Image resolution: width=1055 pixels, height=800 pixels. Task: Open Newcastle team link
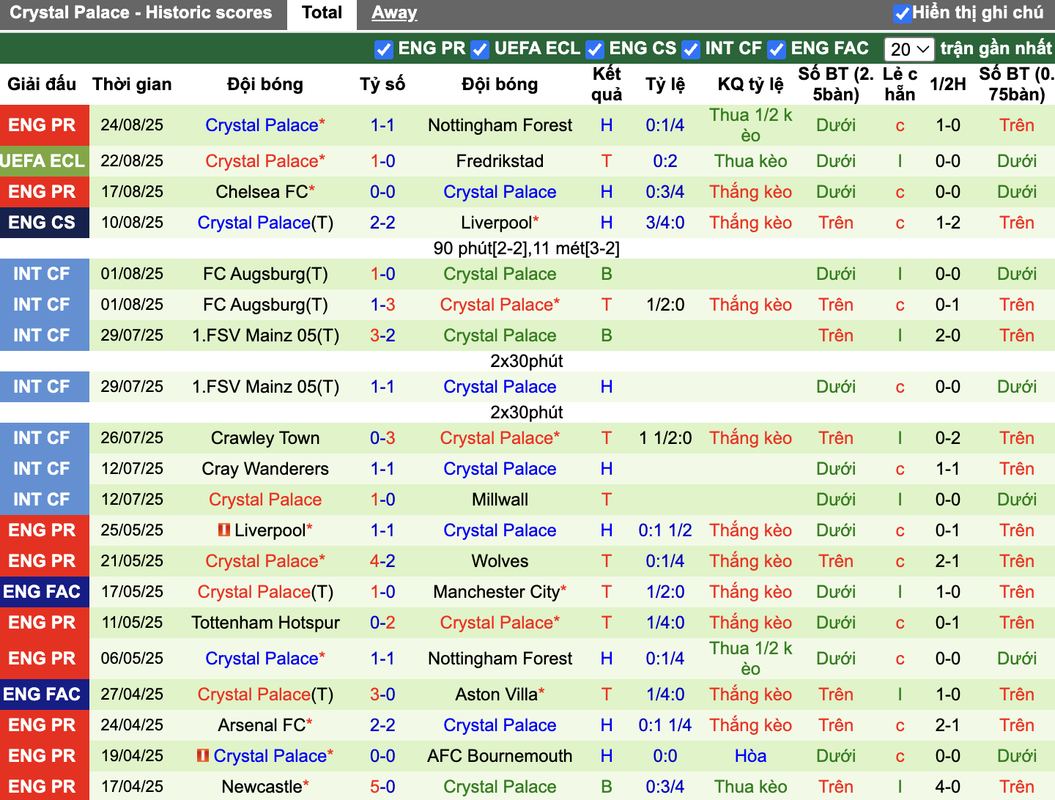tap(262, 787)
